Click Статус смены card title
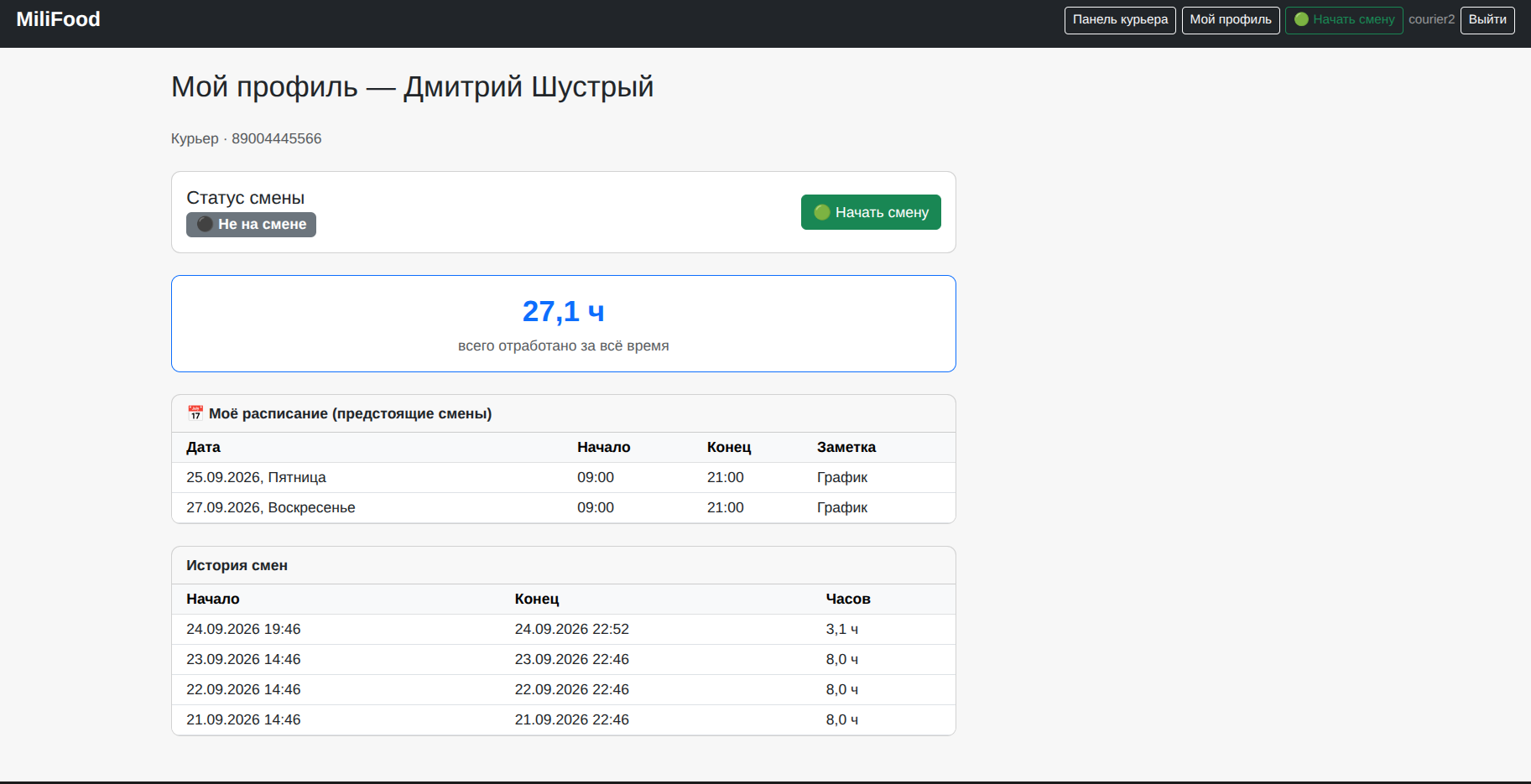The image size is (1531, 784). [245, 198]
